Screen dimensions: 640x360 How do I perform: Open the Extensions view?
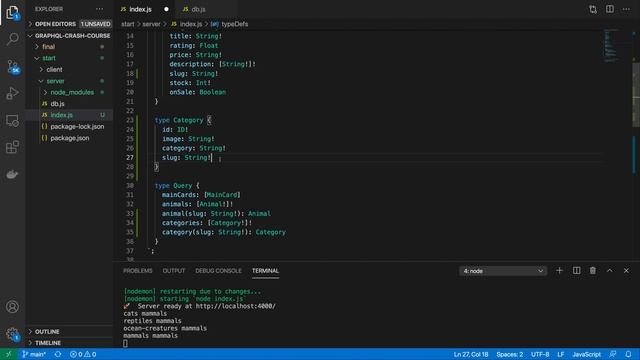pyautogui.click(x=12, y=147)
